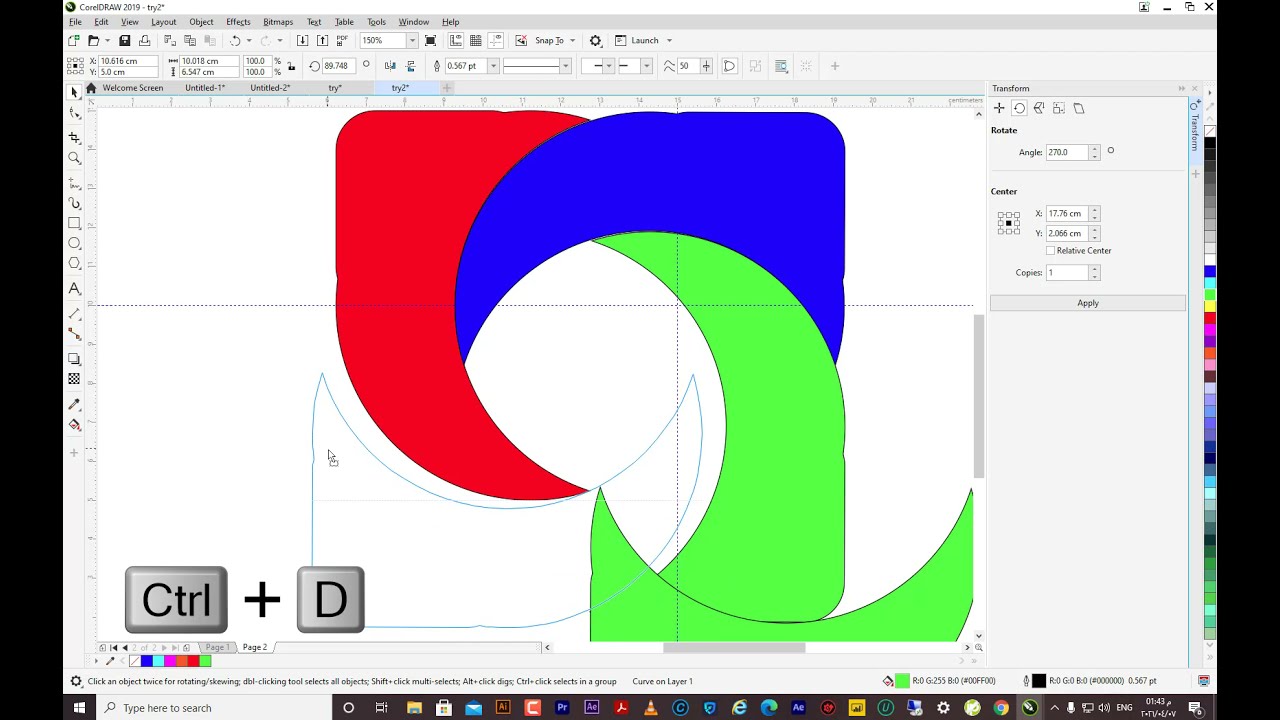Image resolution: width=1280 pixels, height=720 pixels.
Task: Select the Transparency tool
Action: pos(74,379)
